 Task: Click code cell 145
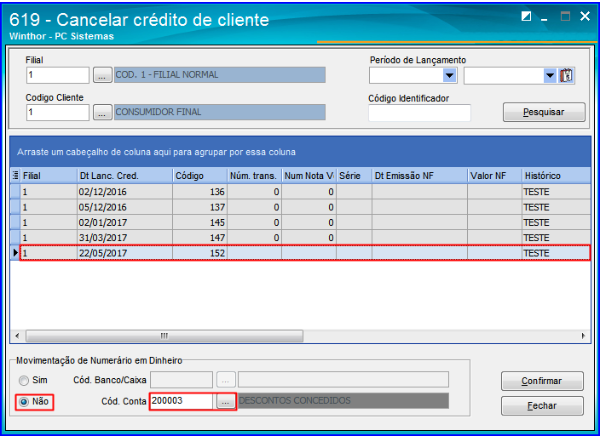click(200, 223)
